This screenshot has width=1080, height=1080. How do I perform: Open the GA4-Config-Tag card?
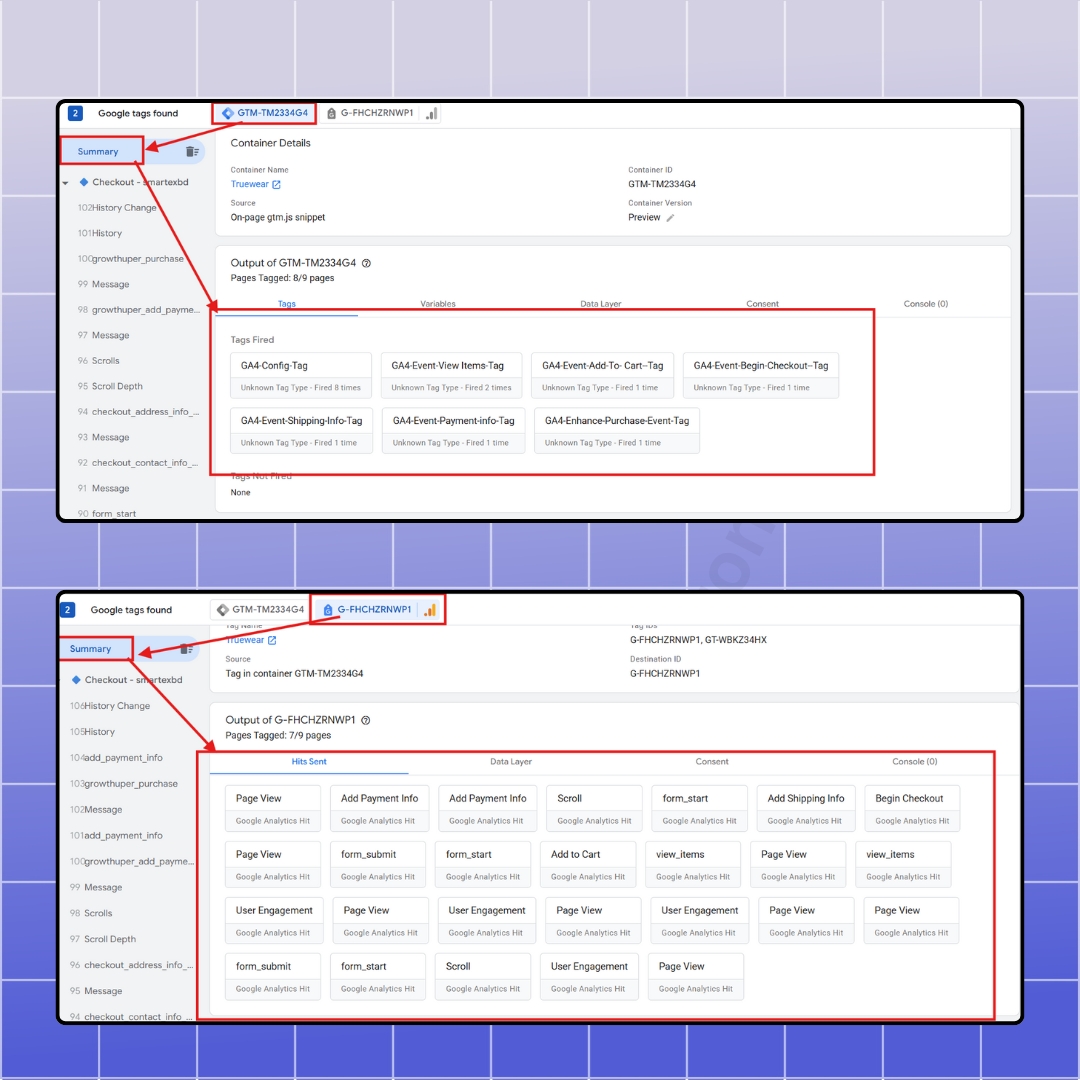(301, 375)
